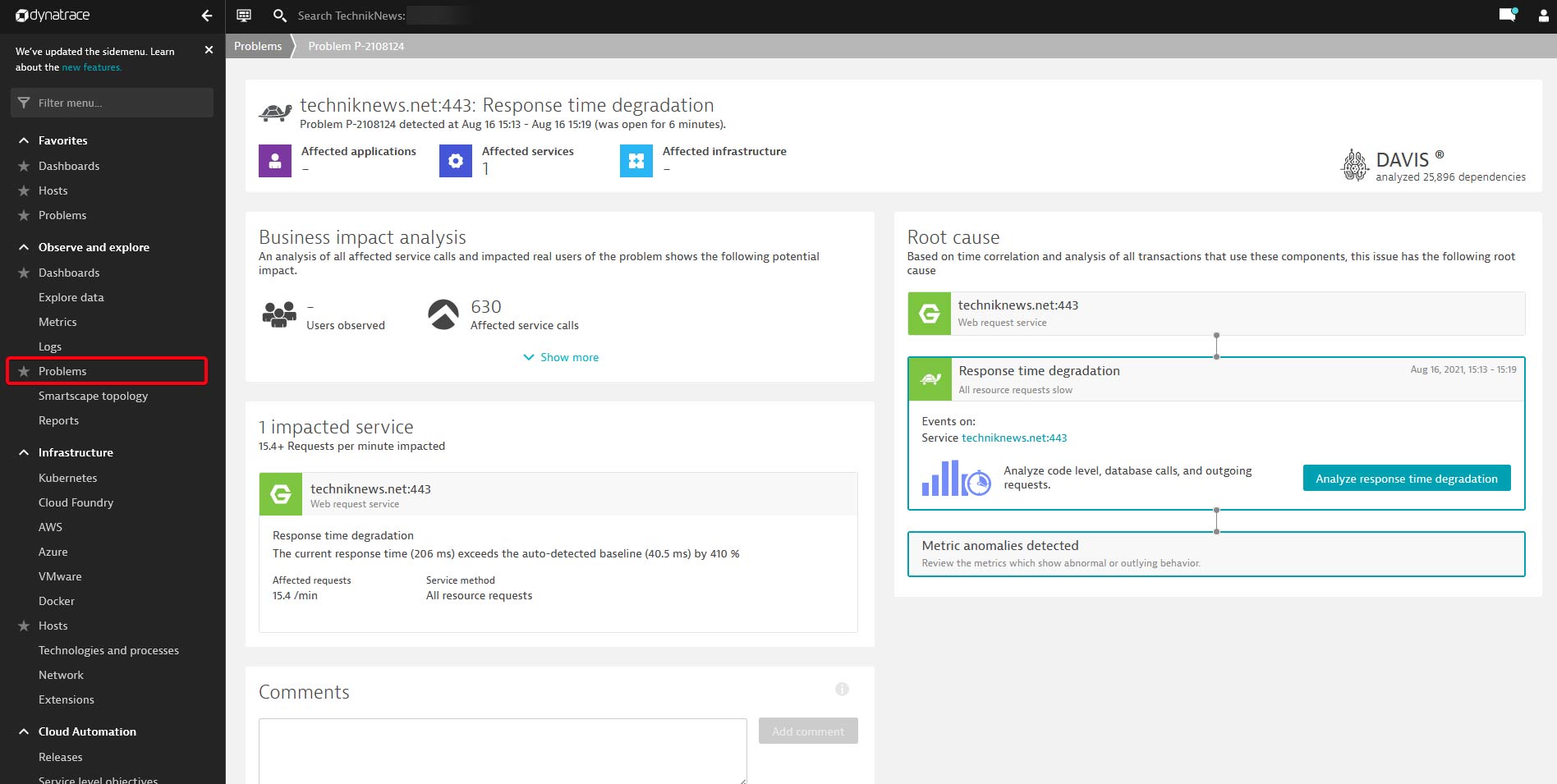Open Docker in the side menu
1557x784 pixels.
pyautogui.click(x=57, y=601)
